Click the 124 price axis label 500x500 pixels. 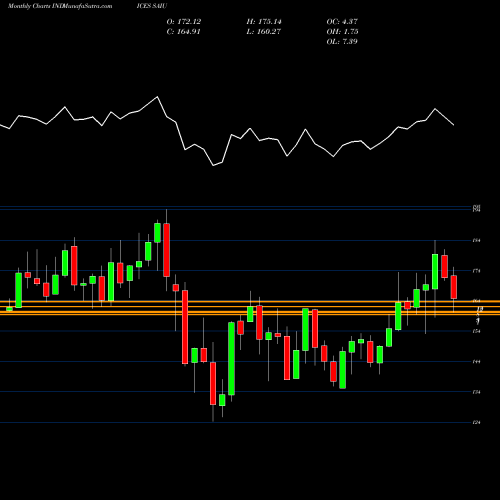click(477, 423)
